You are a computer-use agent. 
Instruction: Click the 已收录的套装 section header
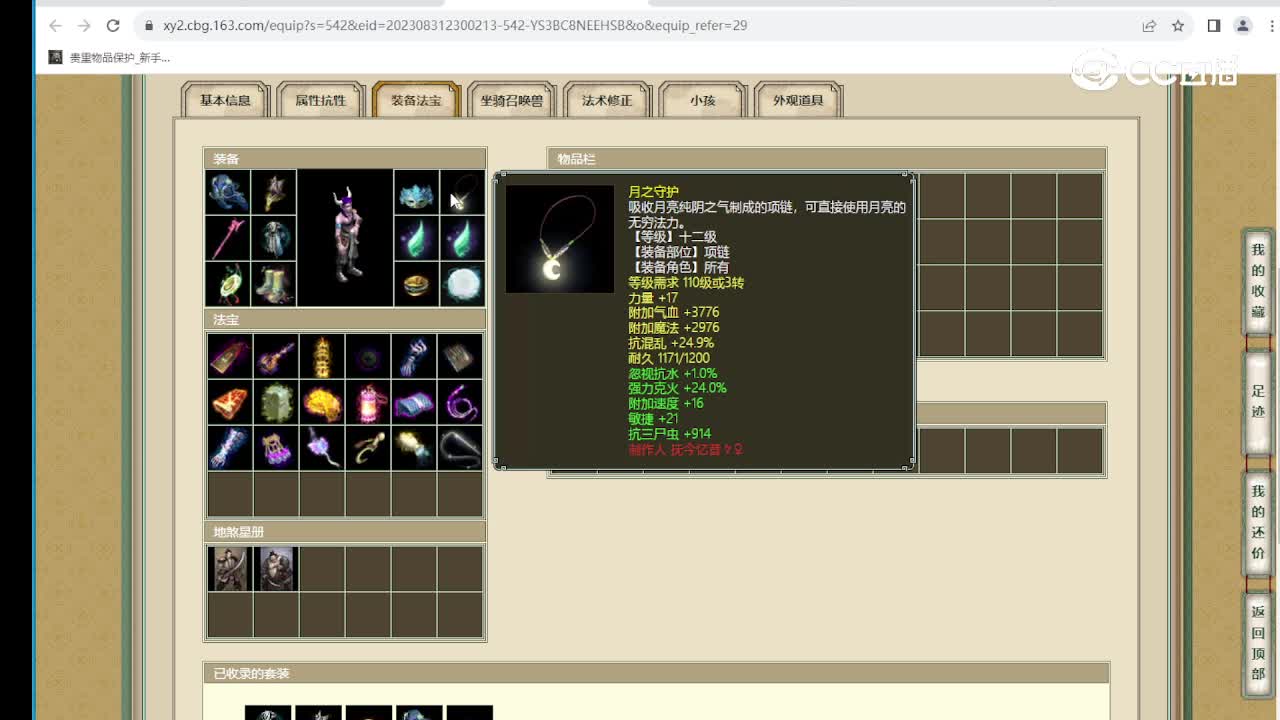coord(655,673)
